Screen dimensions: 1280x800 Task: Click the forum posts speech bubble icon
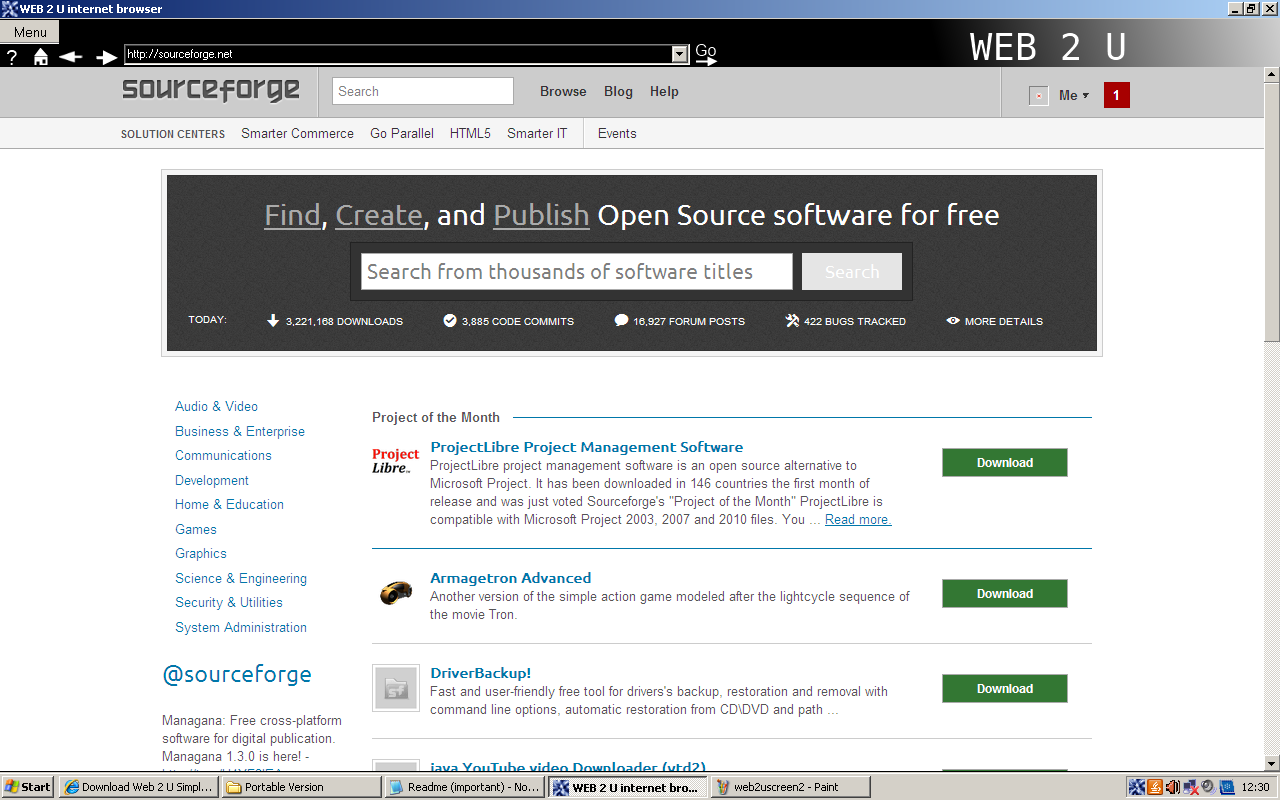621,320
